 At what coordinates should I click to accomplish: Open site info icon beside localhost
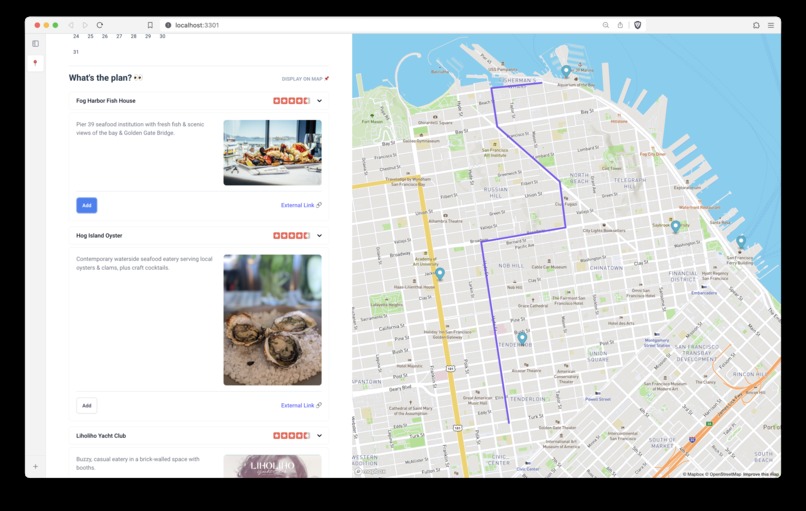[168, 25]
